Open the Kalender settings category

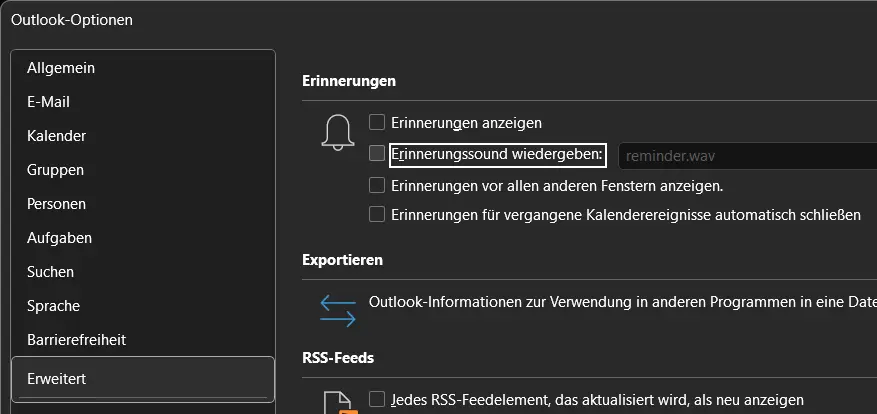[x=56, y=136]
